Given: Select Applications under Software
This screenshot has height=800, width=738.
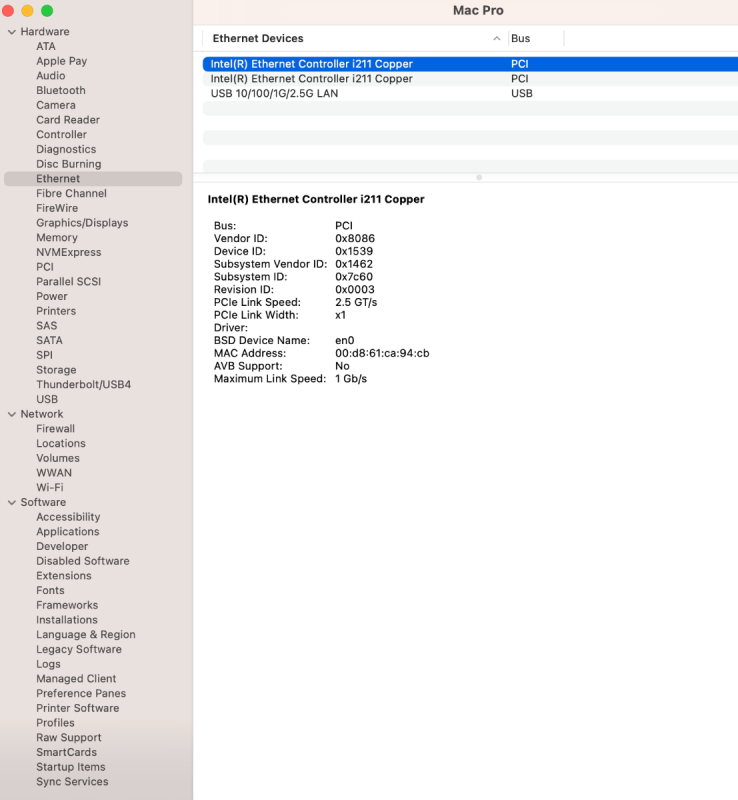Looking at the screenshot, I should 67,532.
